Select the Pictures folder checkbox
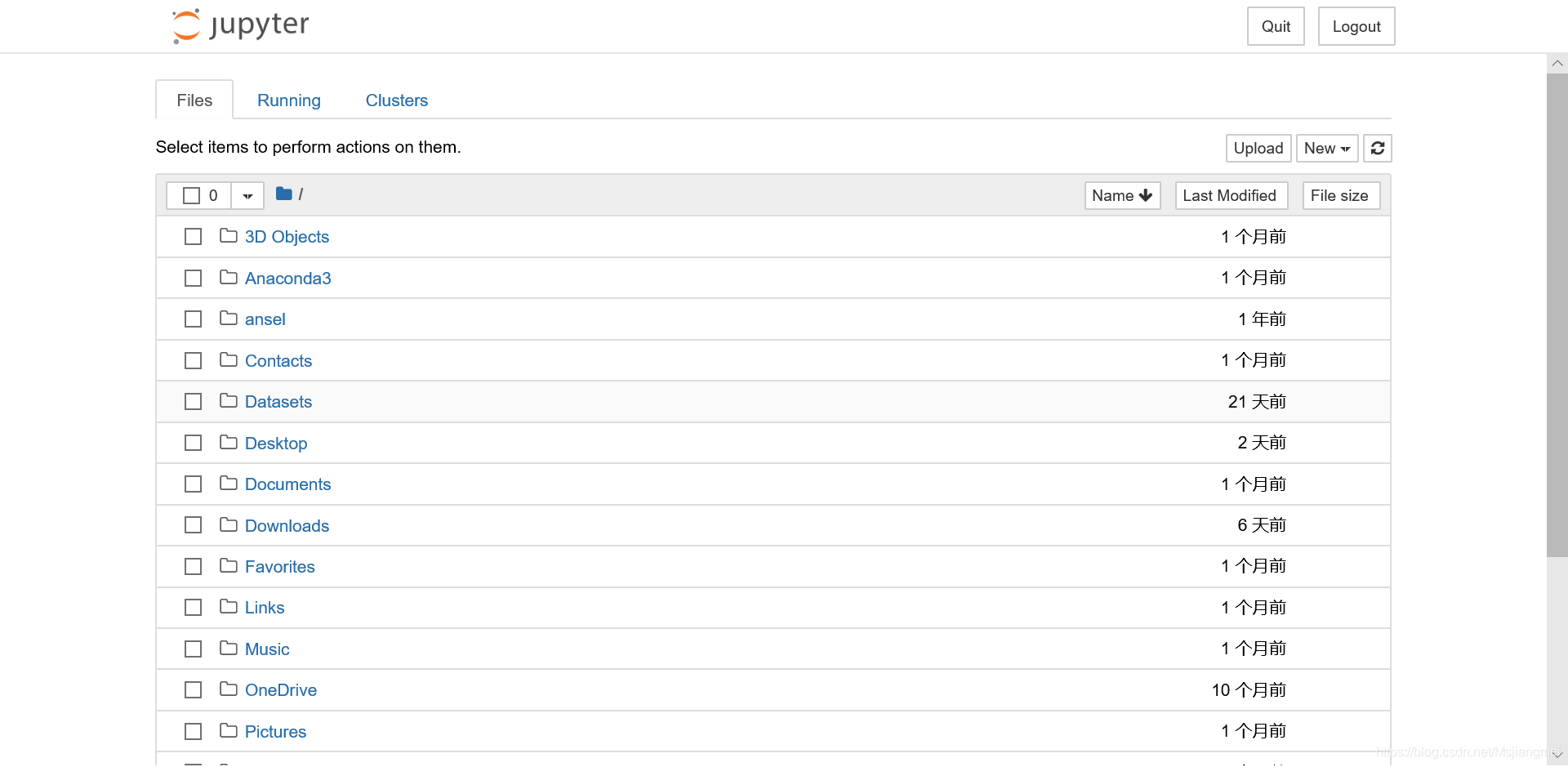This screenshot has height=767, width=1568. 193,732
